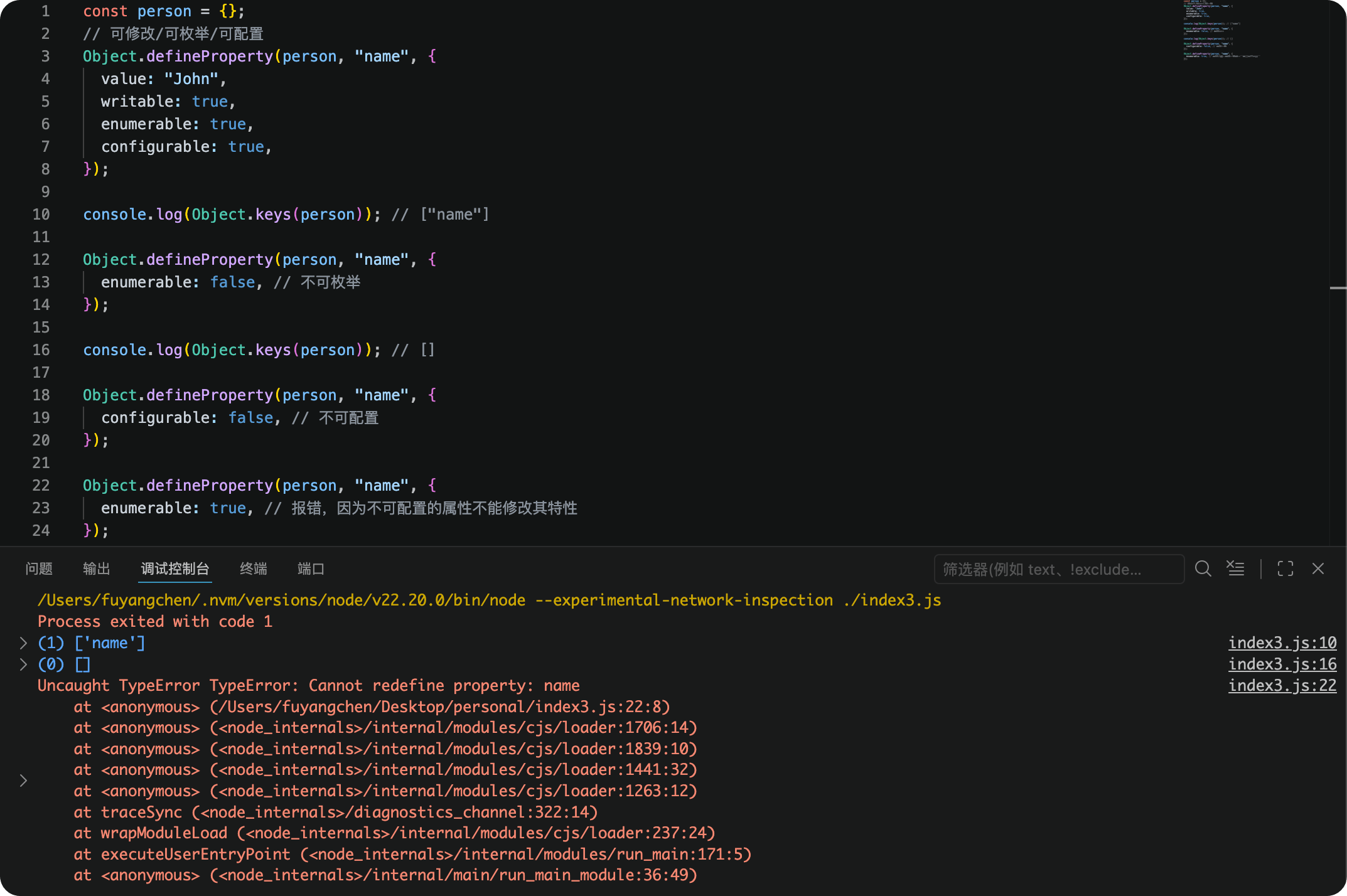Viewport: 1347px width, 896px height.
Task: Expand the (0) [] array output
Action: [23, 664]
